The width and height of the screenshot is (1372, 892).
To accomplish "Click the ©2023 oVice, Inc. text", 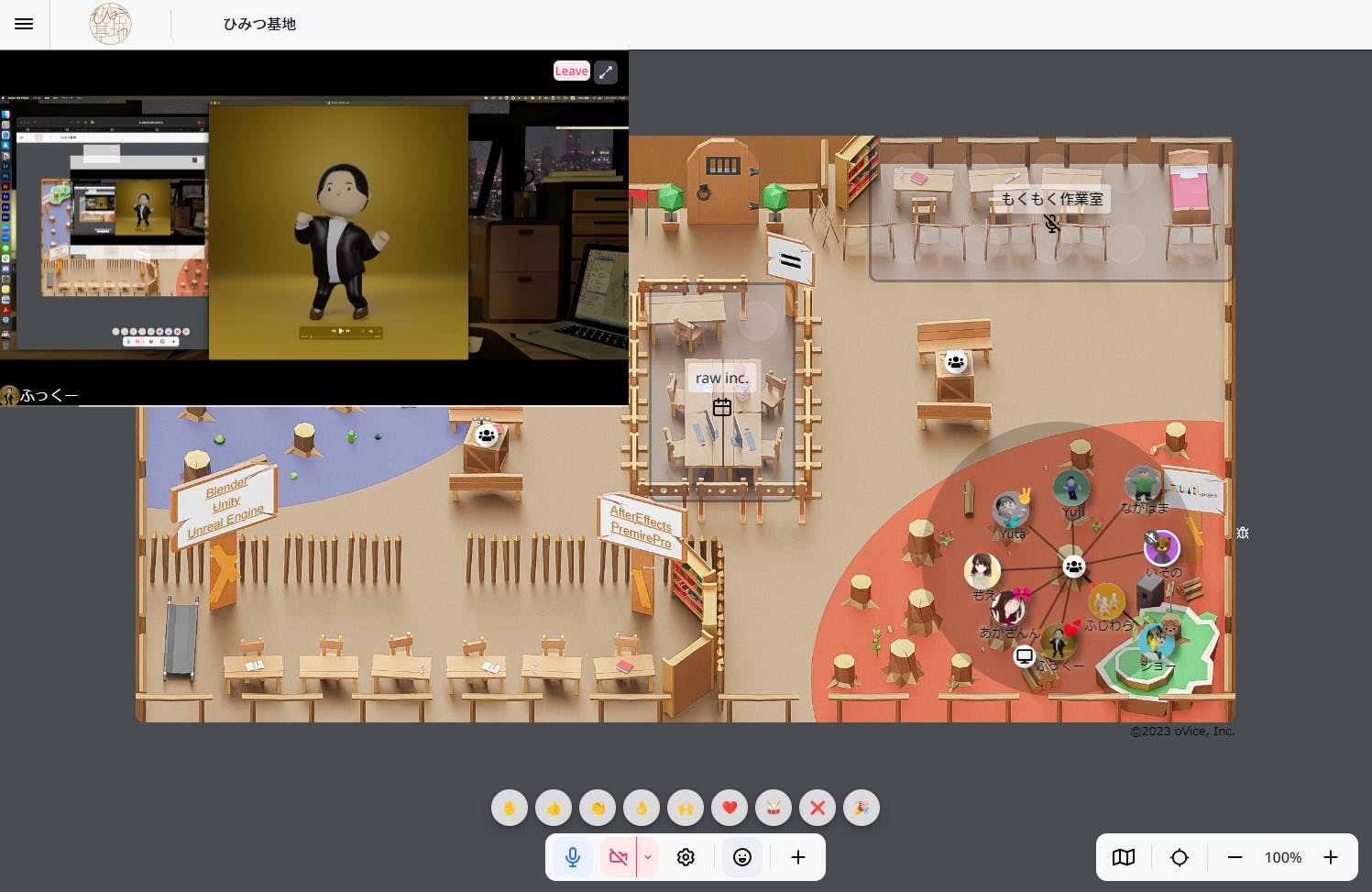I will (1182, 731).
